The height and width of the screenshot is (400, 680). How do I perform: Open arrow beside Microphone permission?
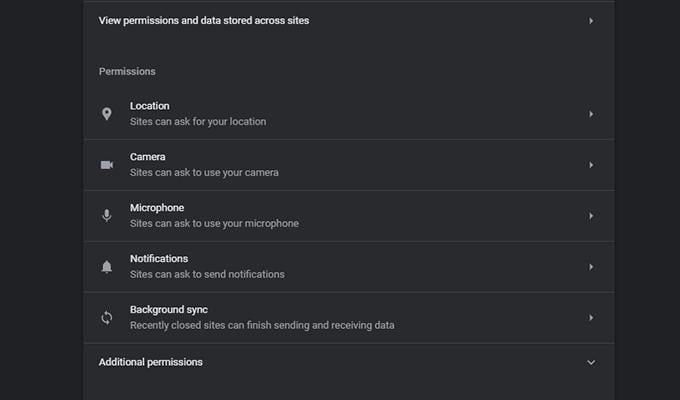click(591, 216)
